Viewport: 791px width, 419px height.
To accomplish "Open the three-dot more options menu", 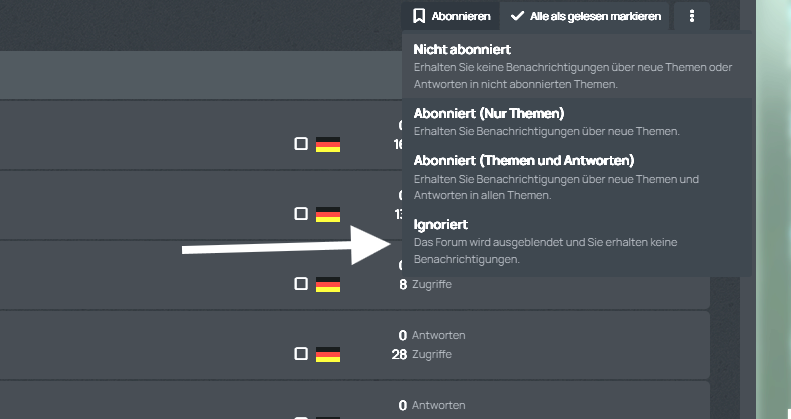I will point(692,16).
